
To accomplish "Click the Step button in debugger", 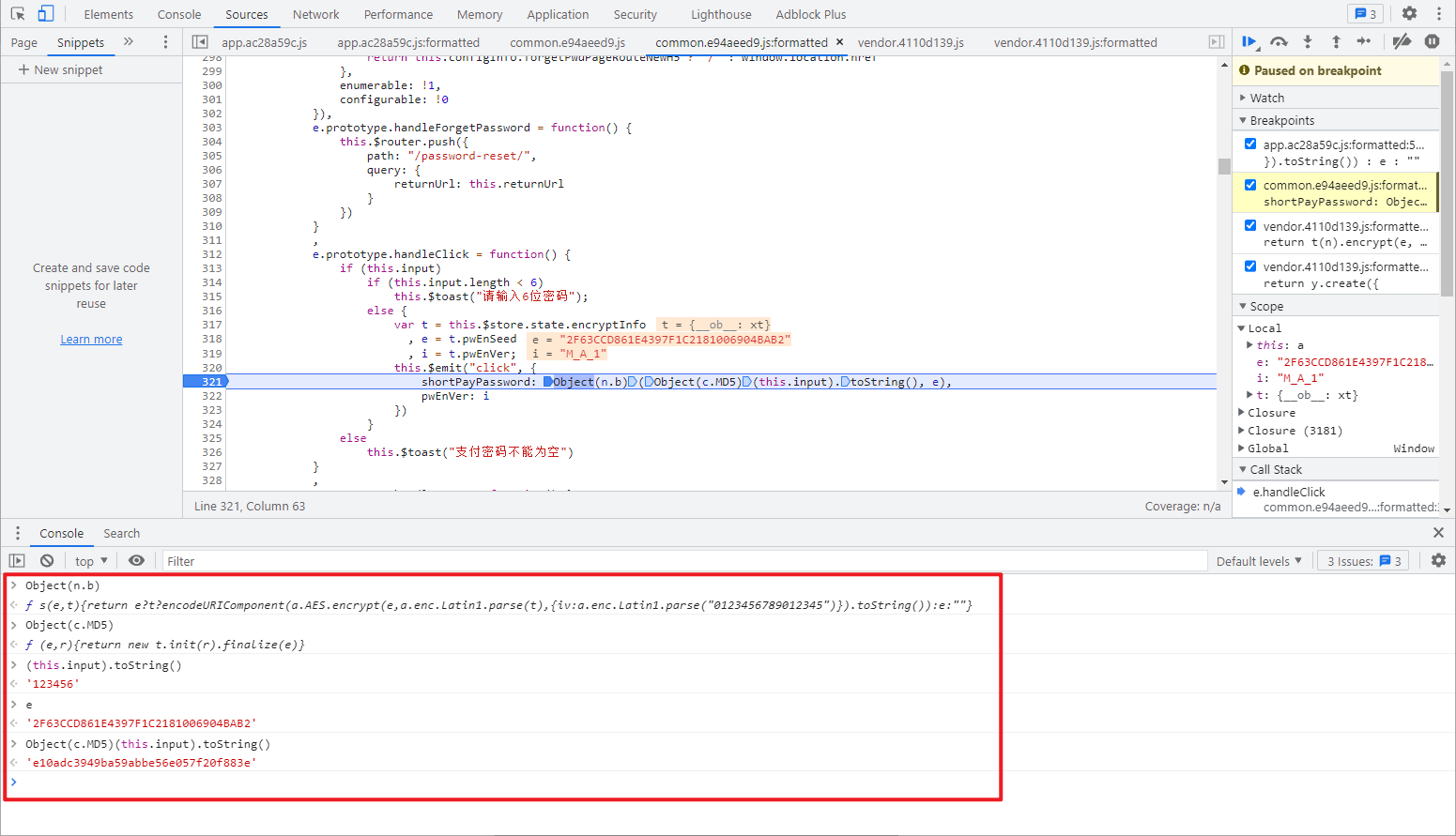I will (1364, 41).
